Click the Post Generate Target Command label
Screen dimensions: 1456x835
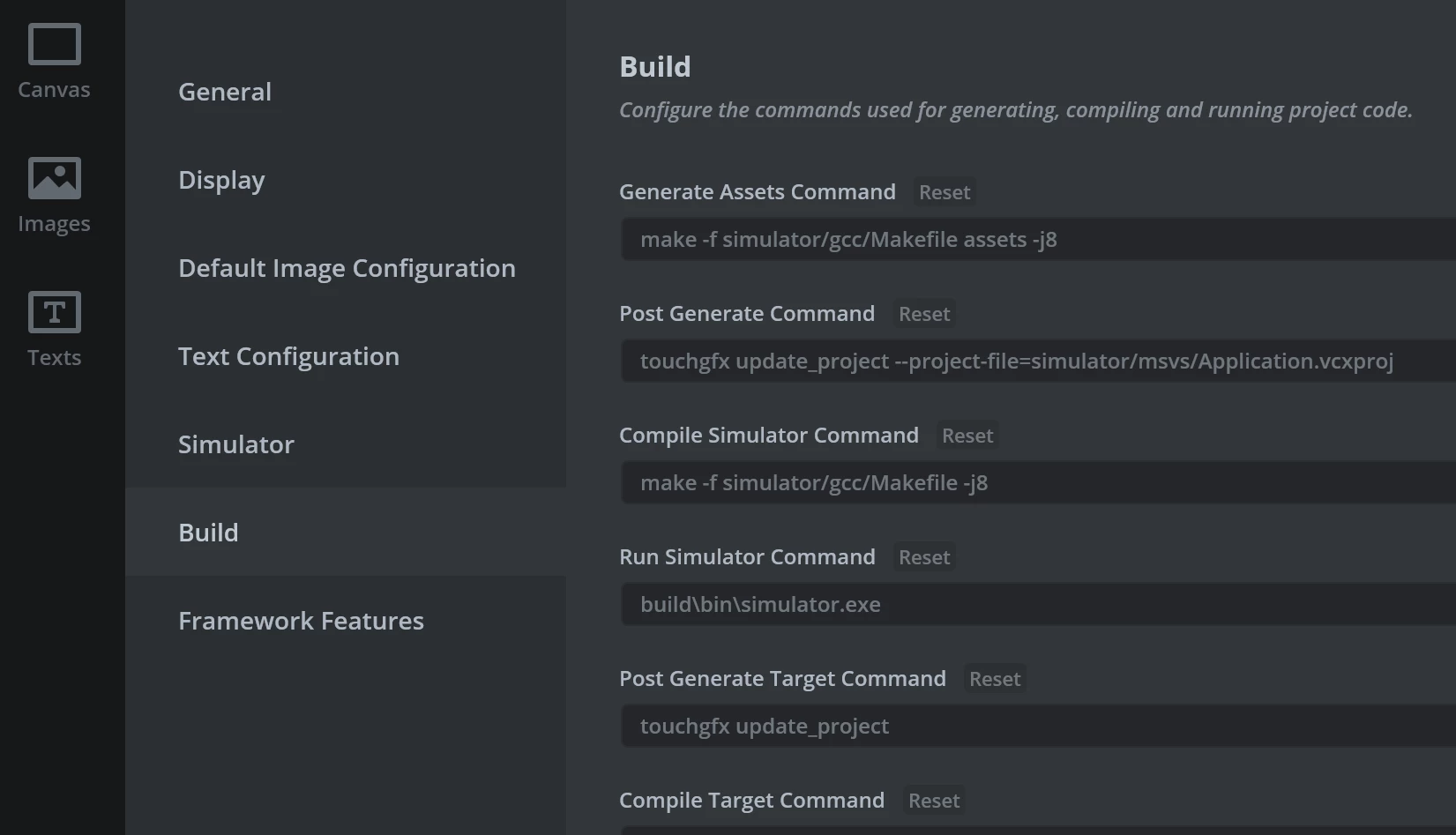(782, 678)
